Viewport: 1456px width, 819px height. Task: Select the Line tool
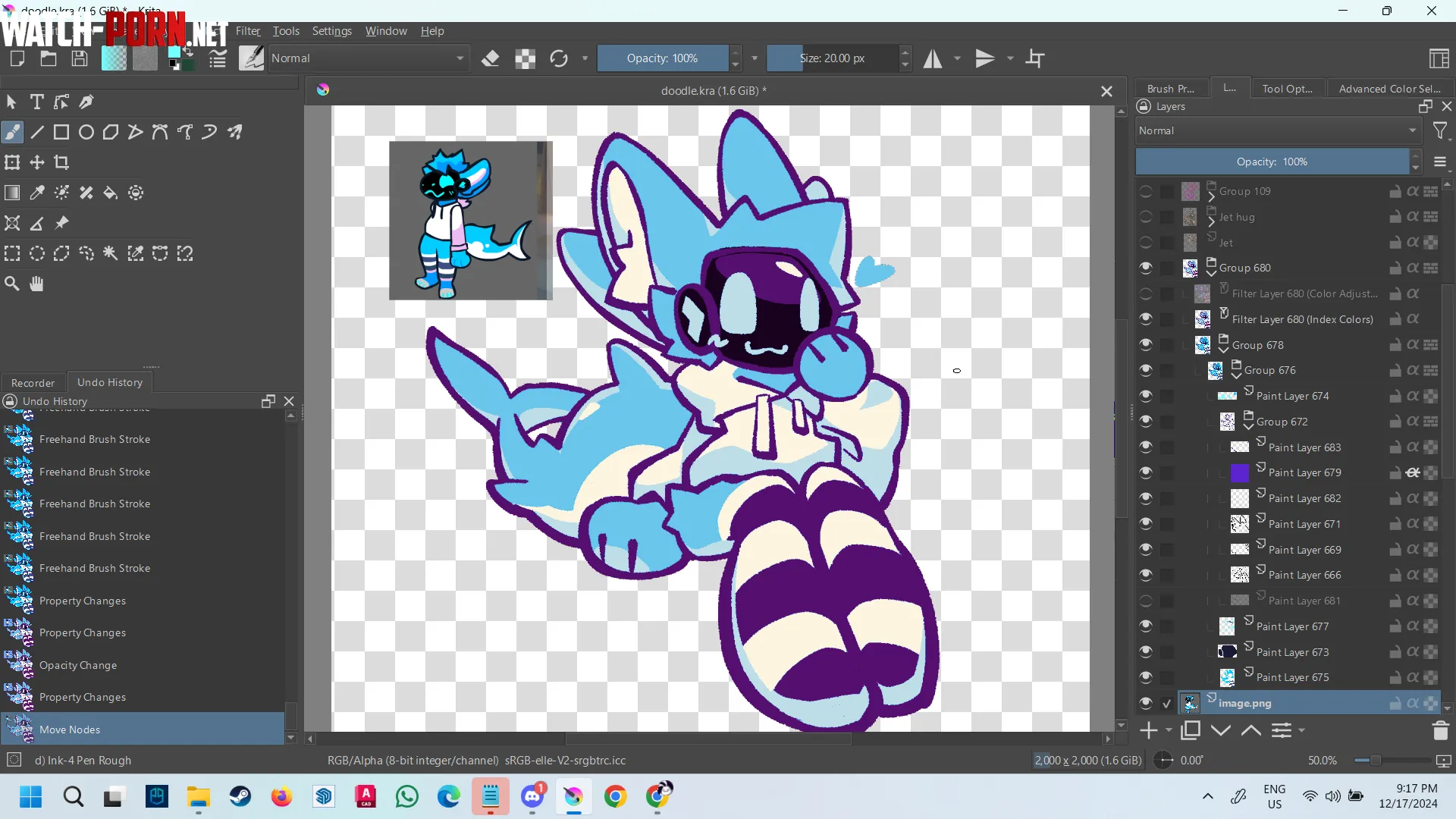[x=36, y=132]
